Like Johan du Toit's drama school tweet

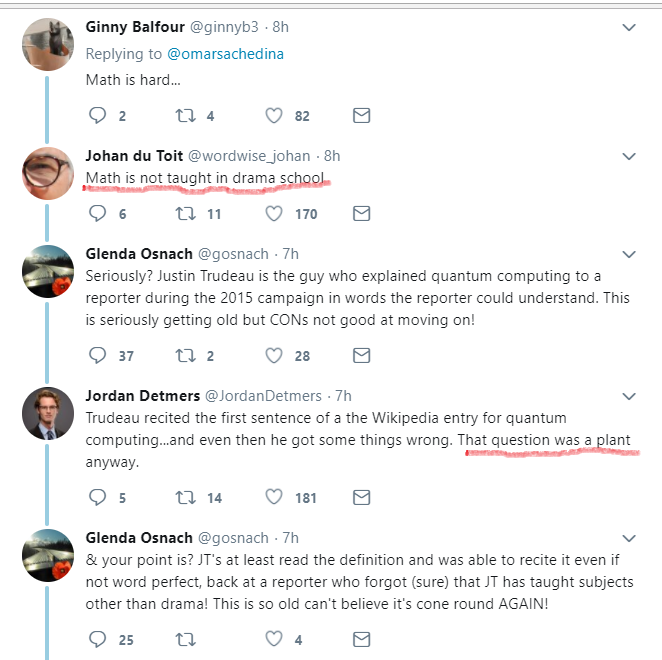click(x=274, y=213)
